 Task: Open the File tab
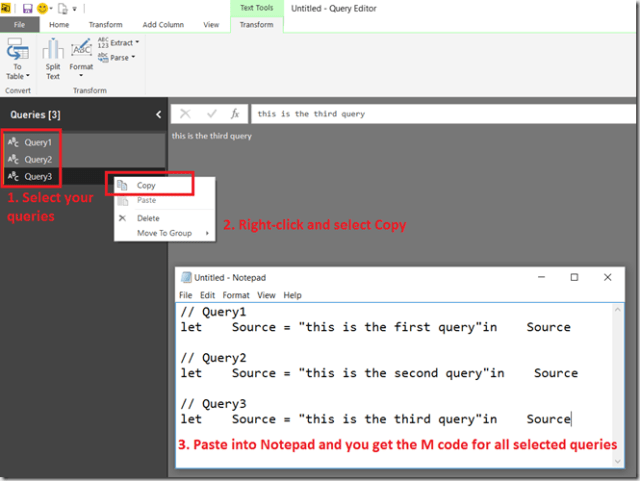20,24
